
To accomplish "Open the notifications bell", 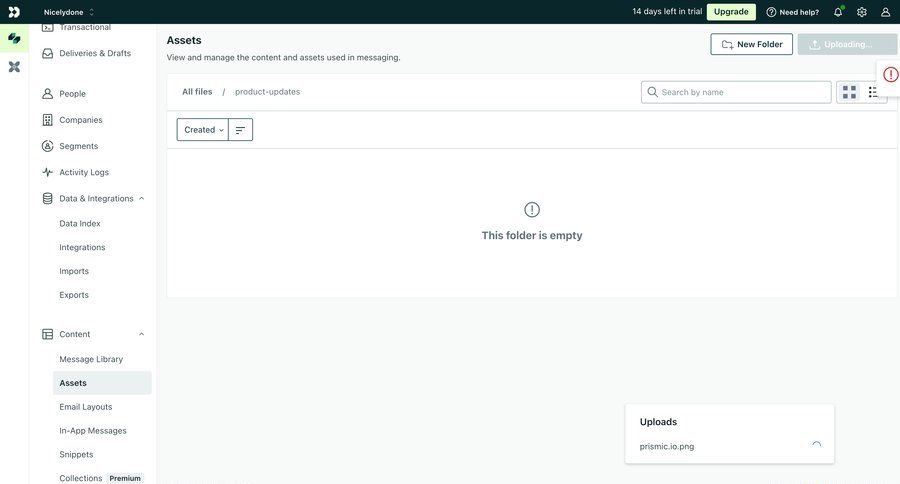I will [838, 12].
